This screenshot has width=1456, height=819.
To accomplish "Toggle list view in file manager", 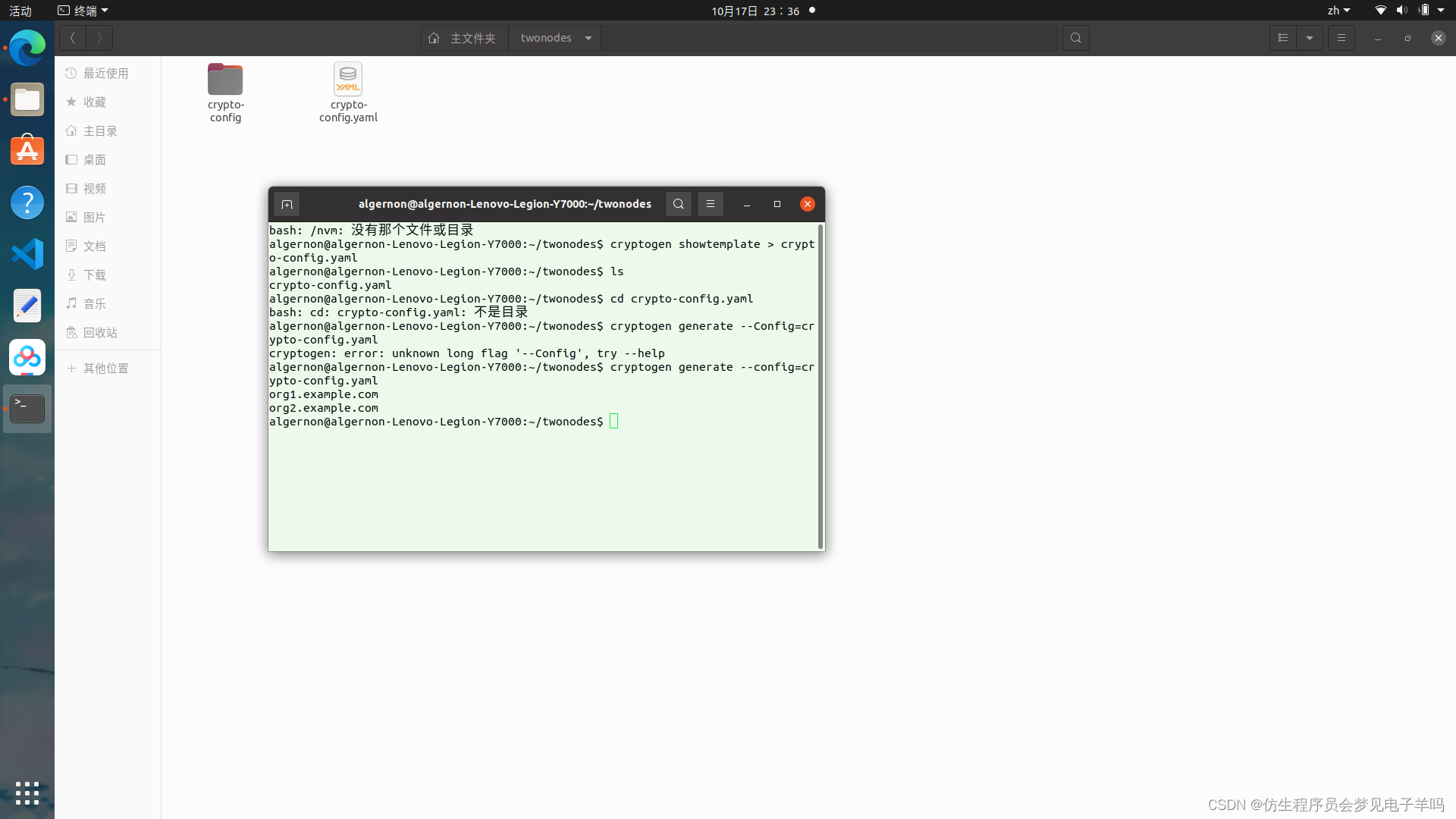I will coord(1283,38).
